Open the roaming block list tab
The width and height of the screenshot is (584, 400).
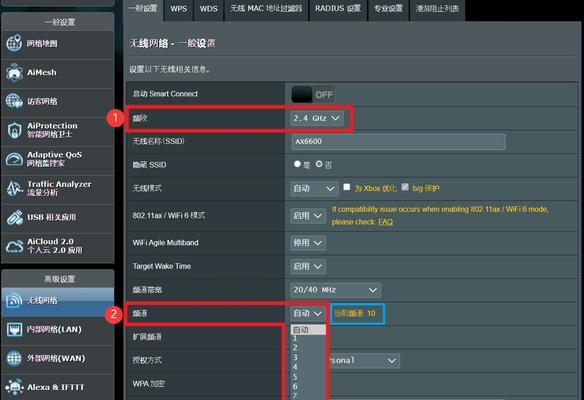pos(437,9)
